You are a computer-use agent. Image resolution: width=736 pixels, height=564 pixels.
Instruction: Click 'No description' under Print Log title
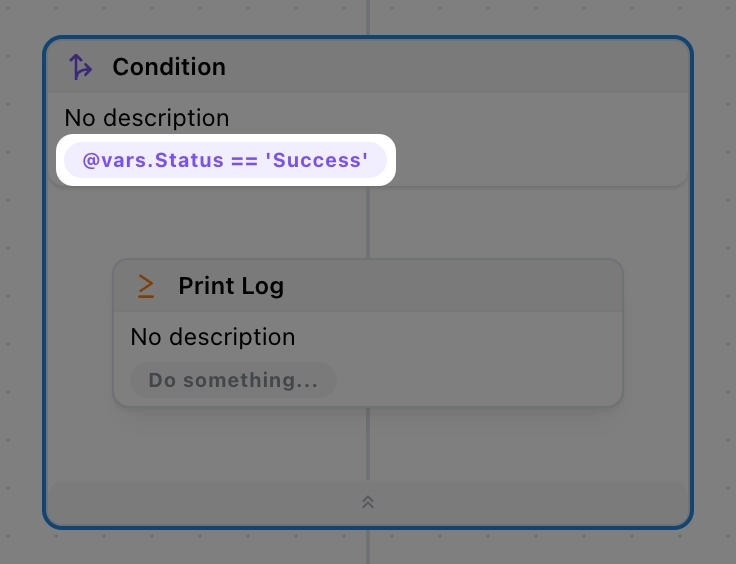pos(213,337)
